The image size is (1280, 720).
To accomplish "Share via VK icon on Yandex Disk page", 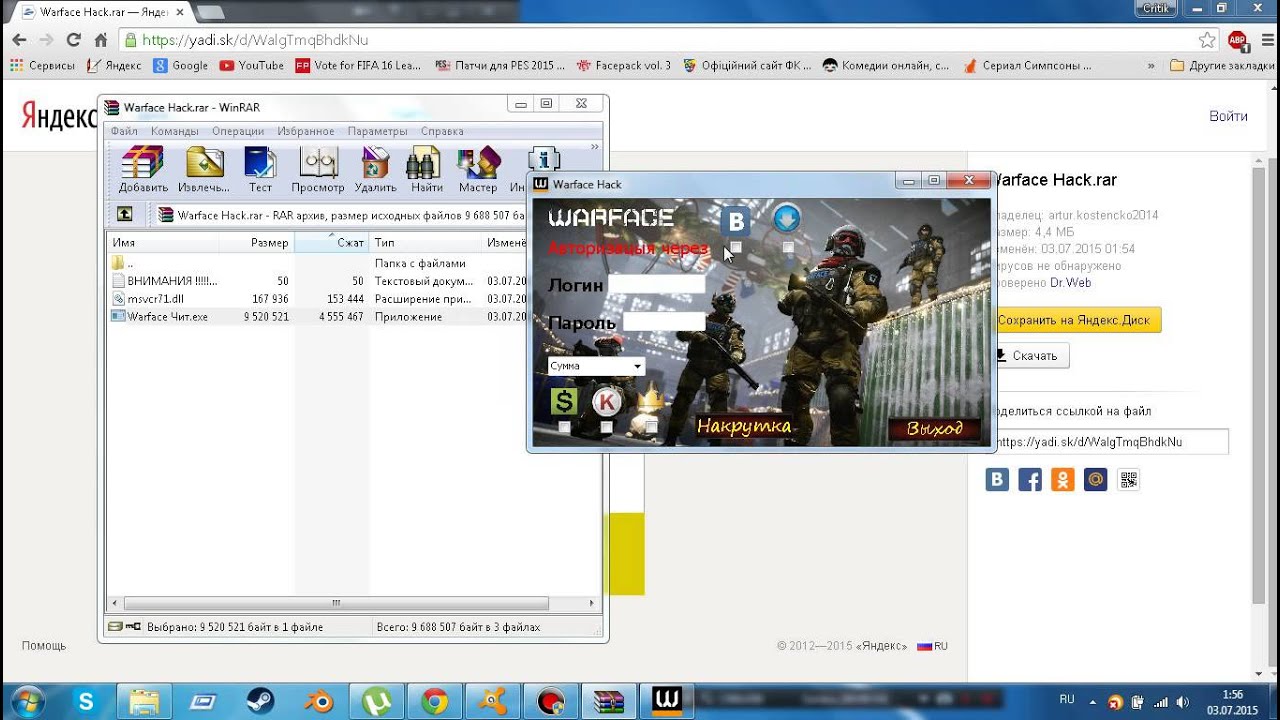I will 997,480.
